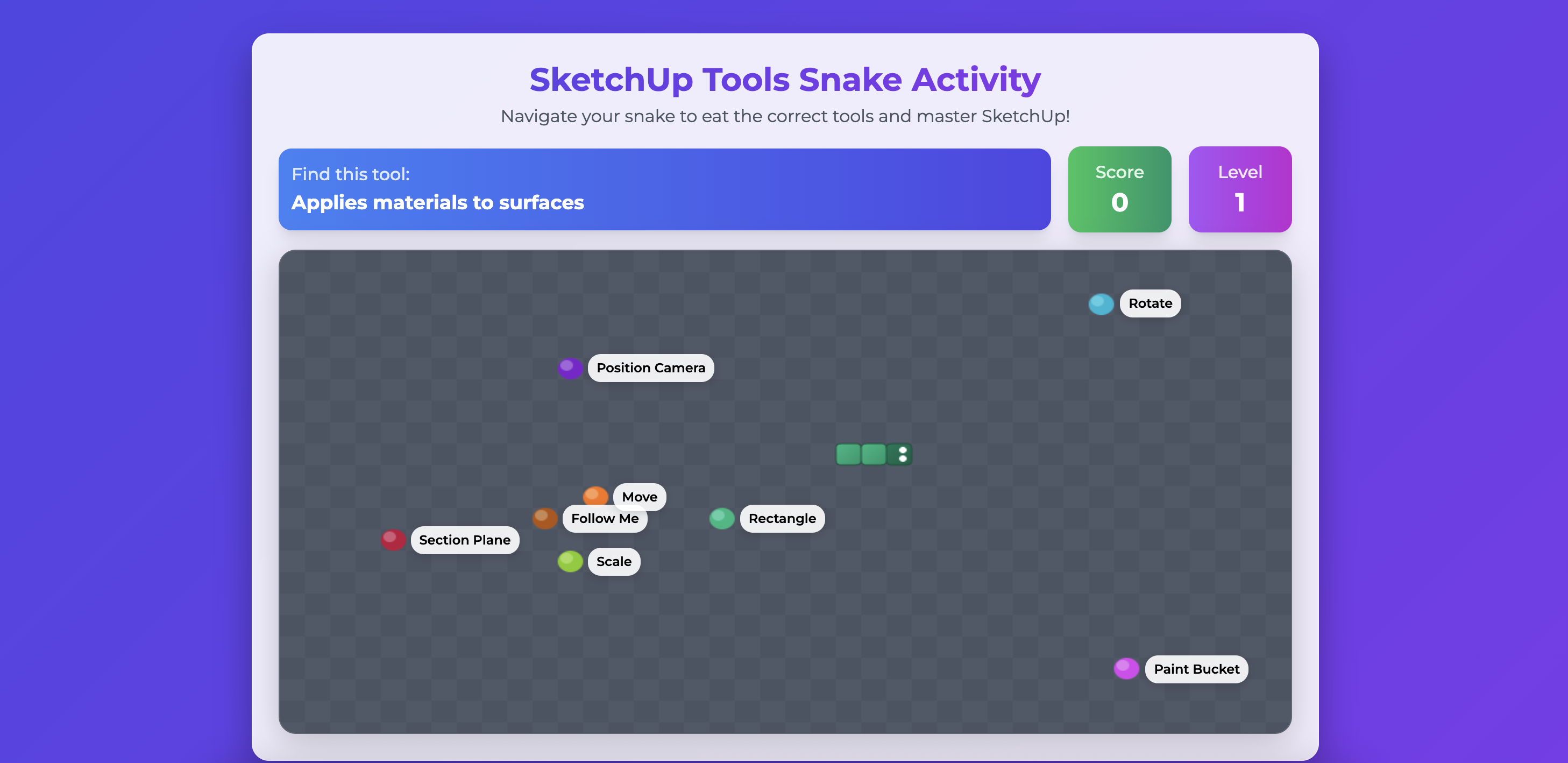The height and width of the screenshot is (763, 1568).
Task: Click the Move label
Action: pos(639,497)
